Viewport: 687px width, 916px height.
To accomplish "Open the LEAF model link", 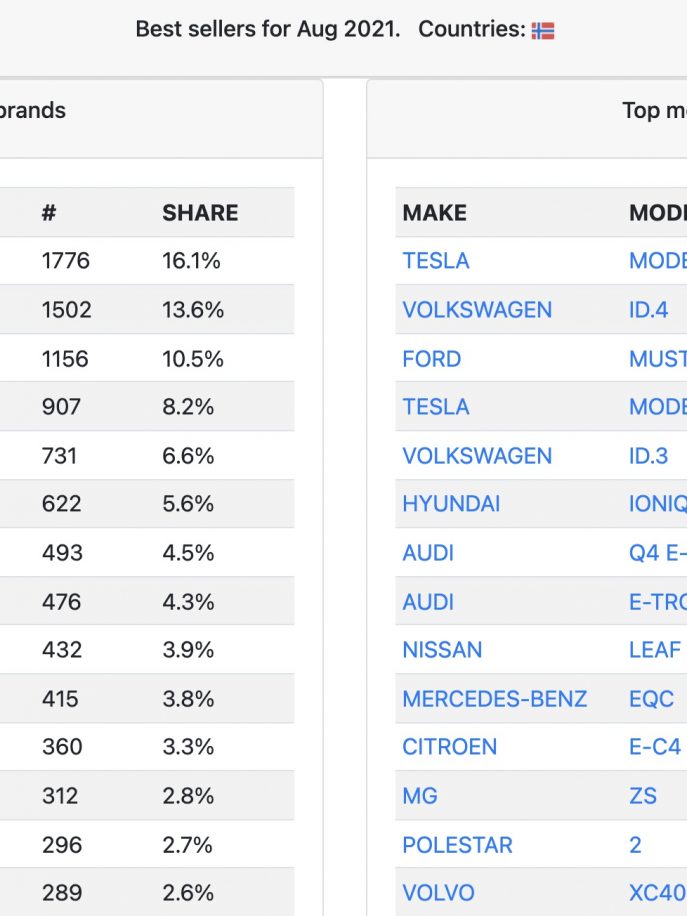I will (x=655, y=650).
